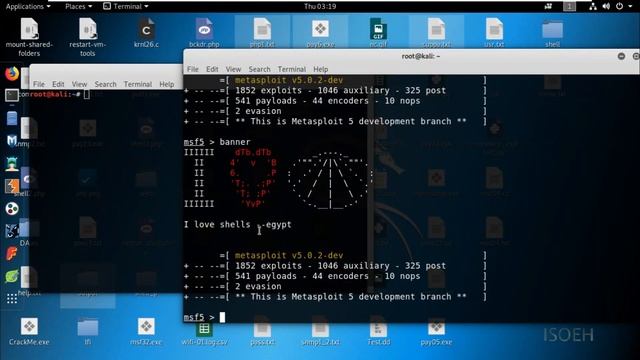Open the system menu arrow beside power icon
This screenshot has width=640, height=360.
tap(631, 6)
